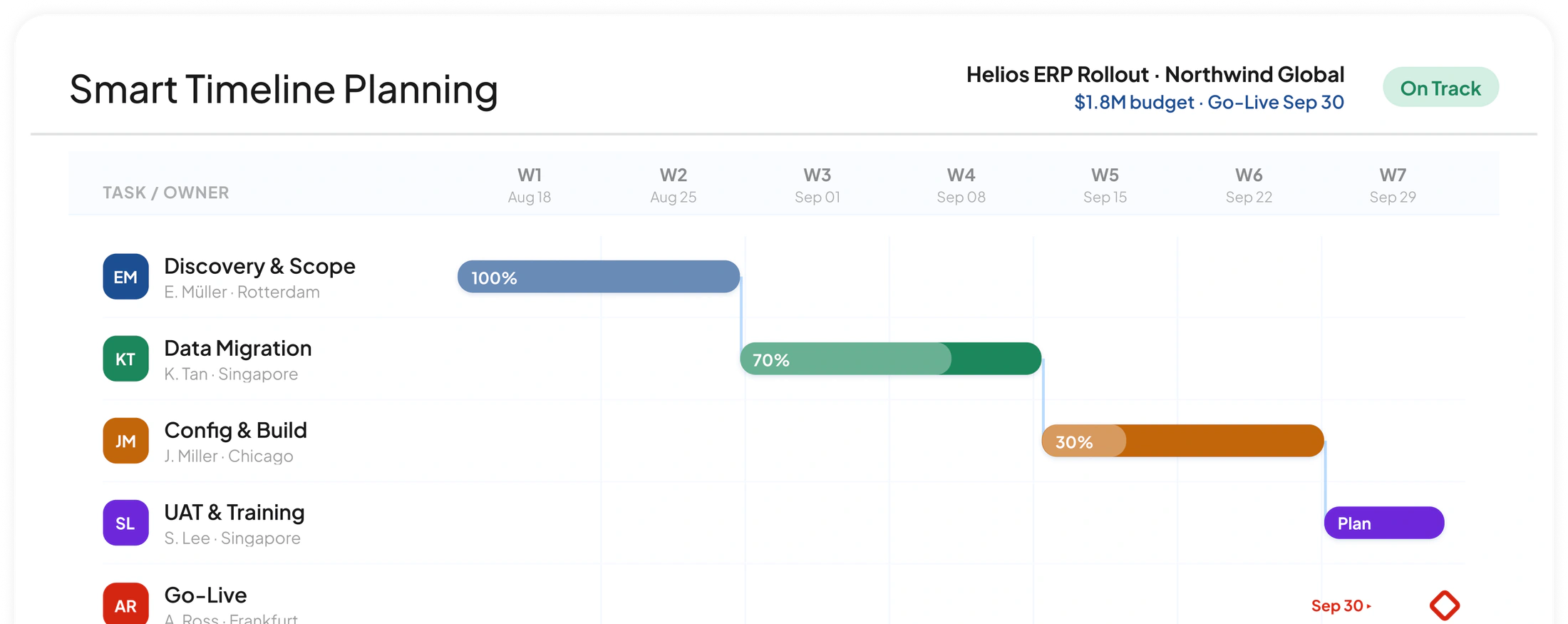
Task: Select the Config & Build 30% progress bar
Action: pyautogui.click(x=1183, y=441)
